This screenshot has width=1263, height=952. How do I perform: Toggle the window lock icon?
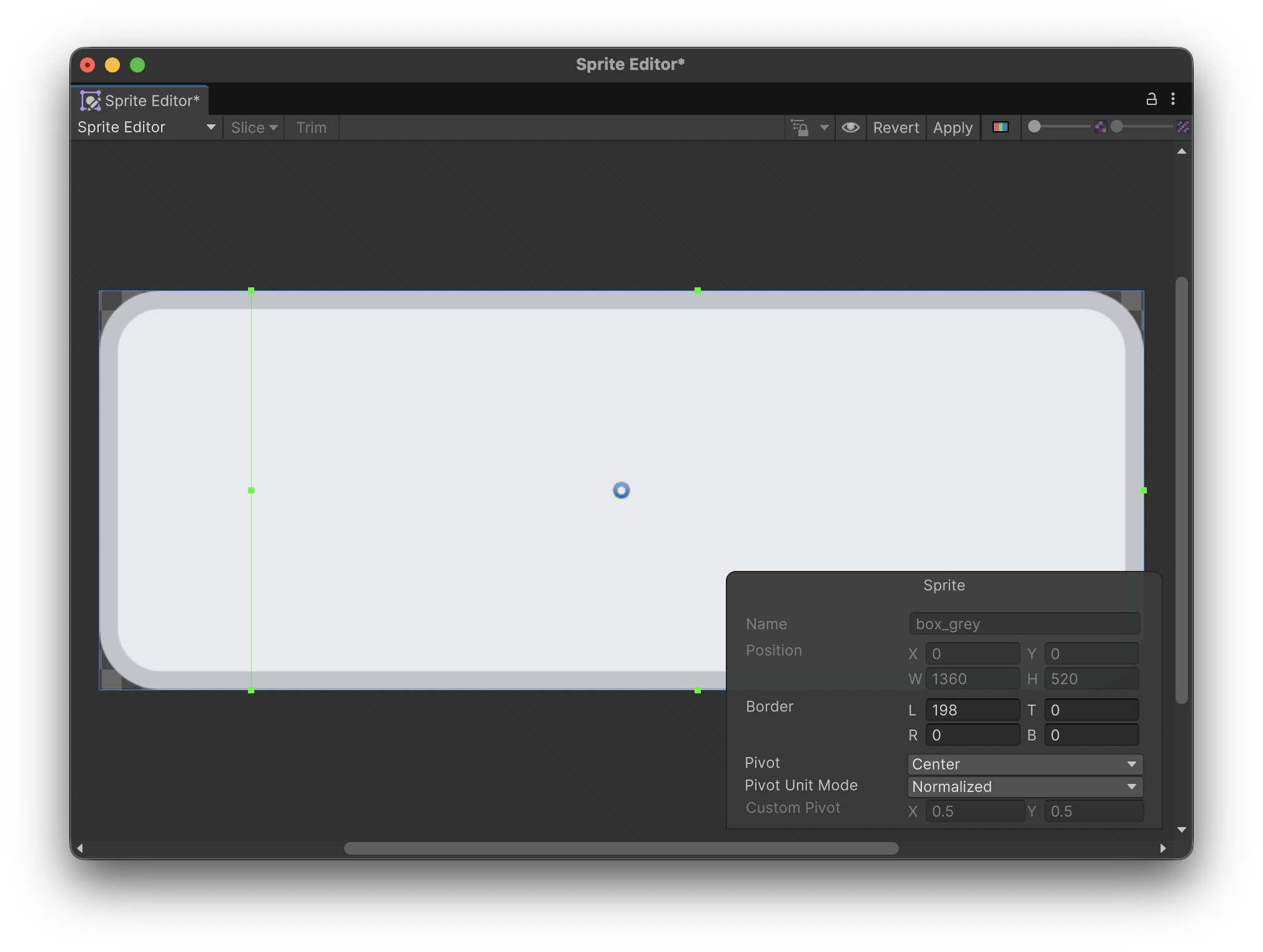1151,99
